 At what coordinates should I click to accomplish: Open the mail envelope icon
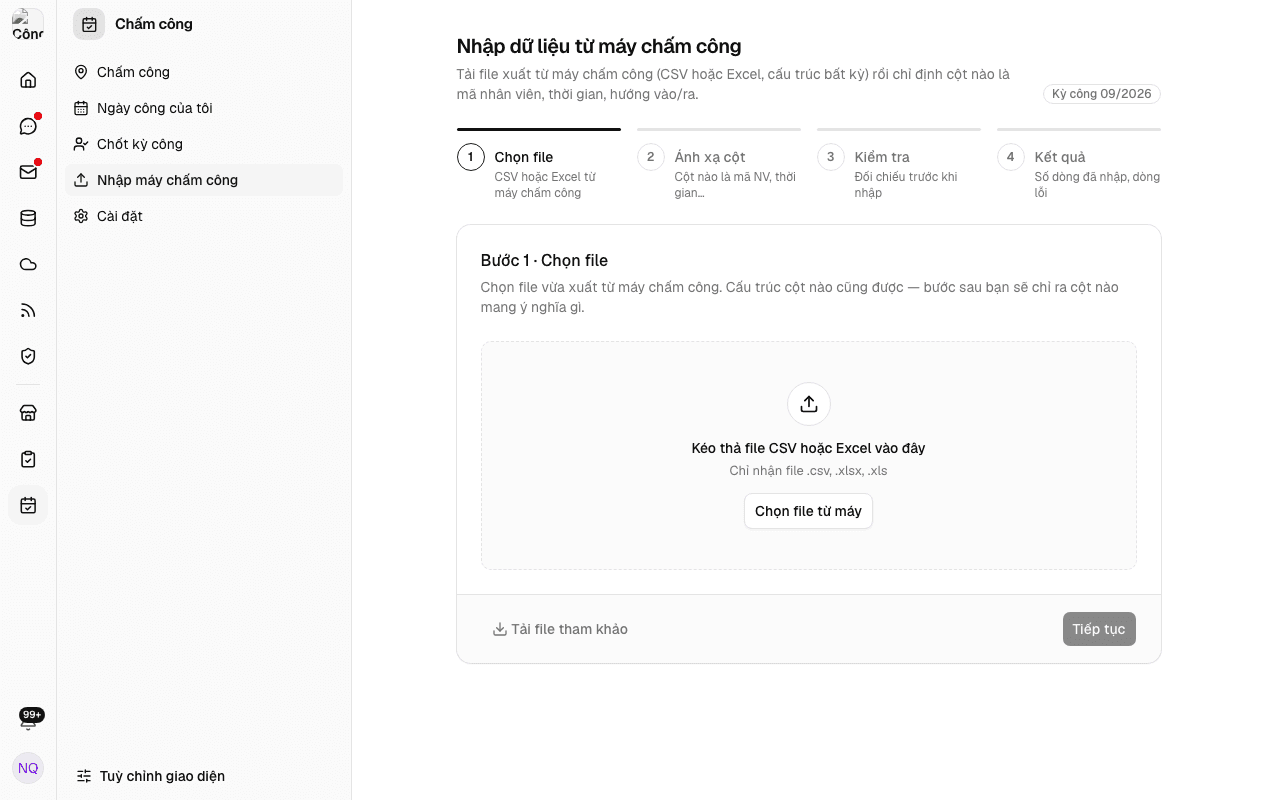[28, 172]
